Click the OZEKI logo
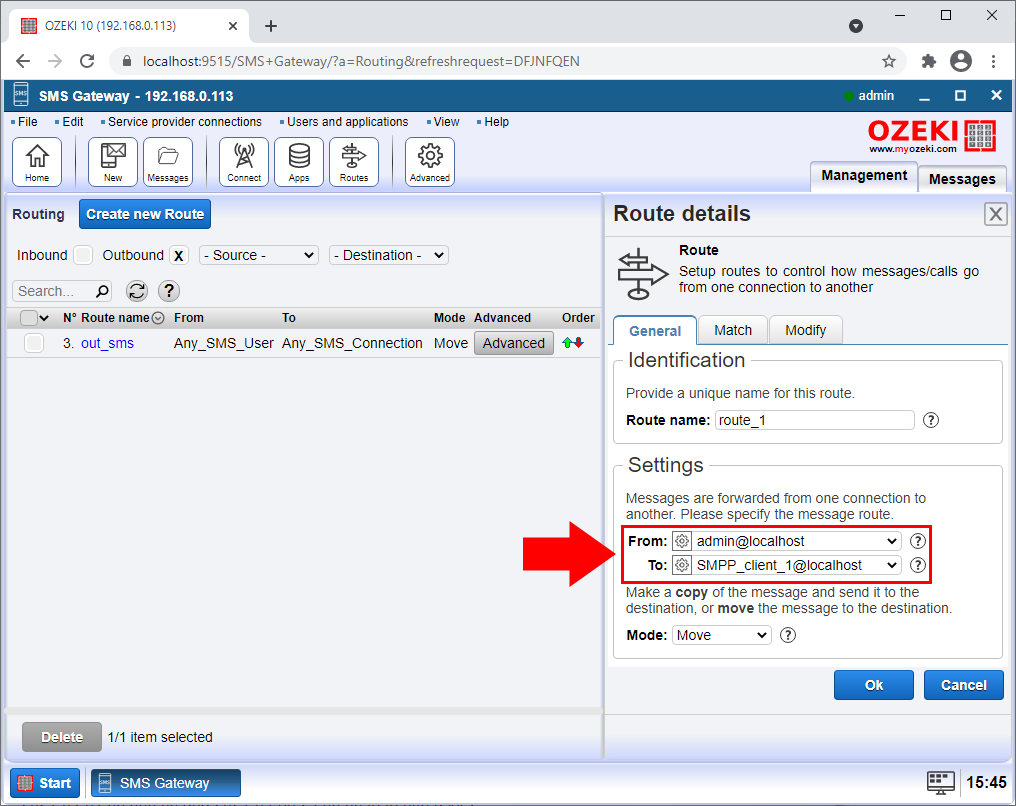This screenshot has height=806, width=1016. [x=932, y=135]
